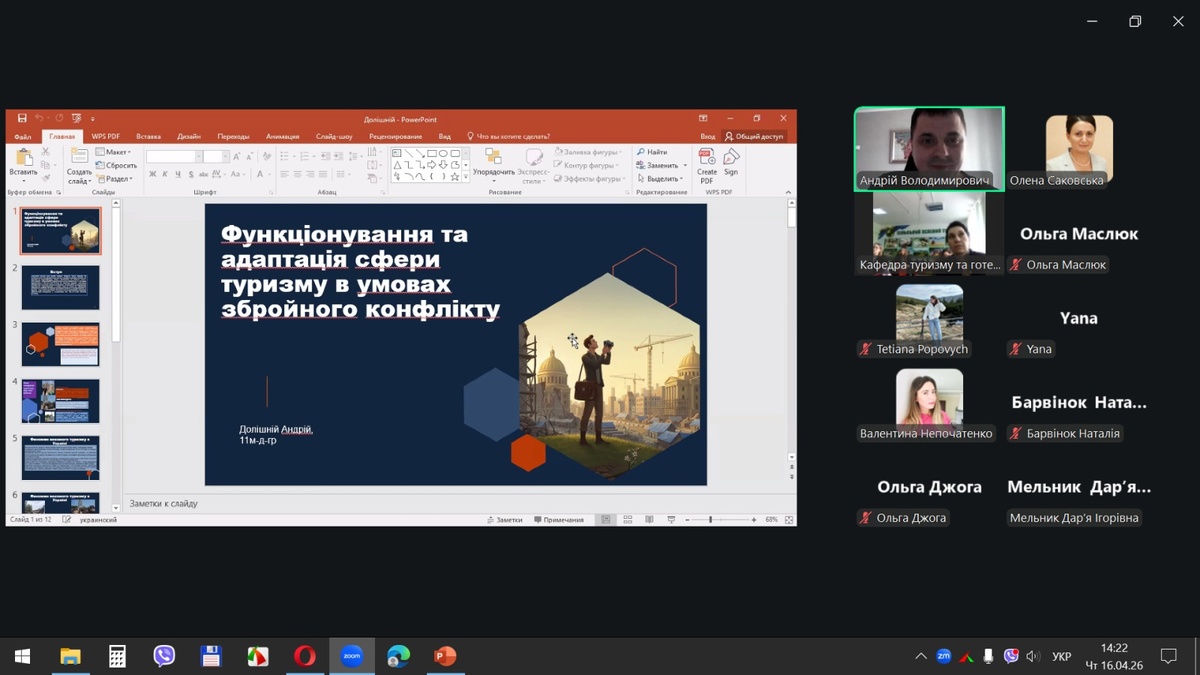Toggle the Заметки notes pane button
The height and width of the screenshot is (675, 1200).
(504, 520)
